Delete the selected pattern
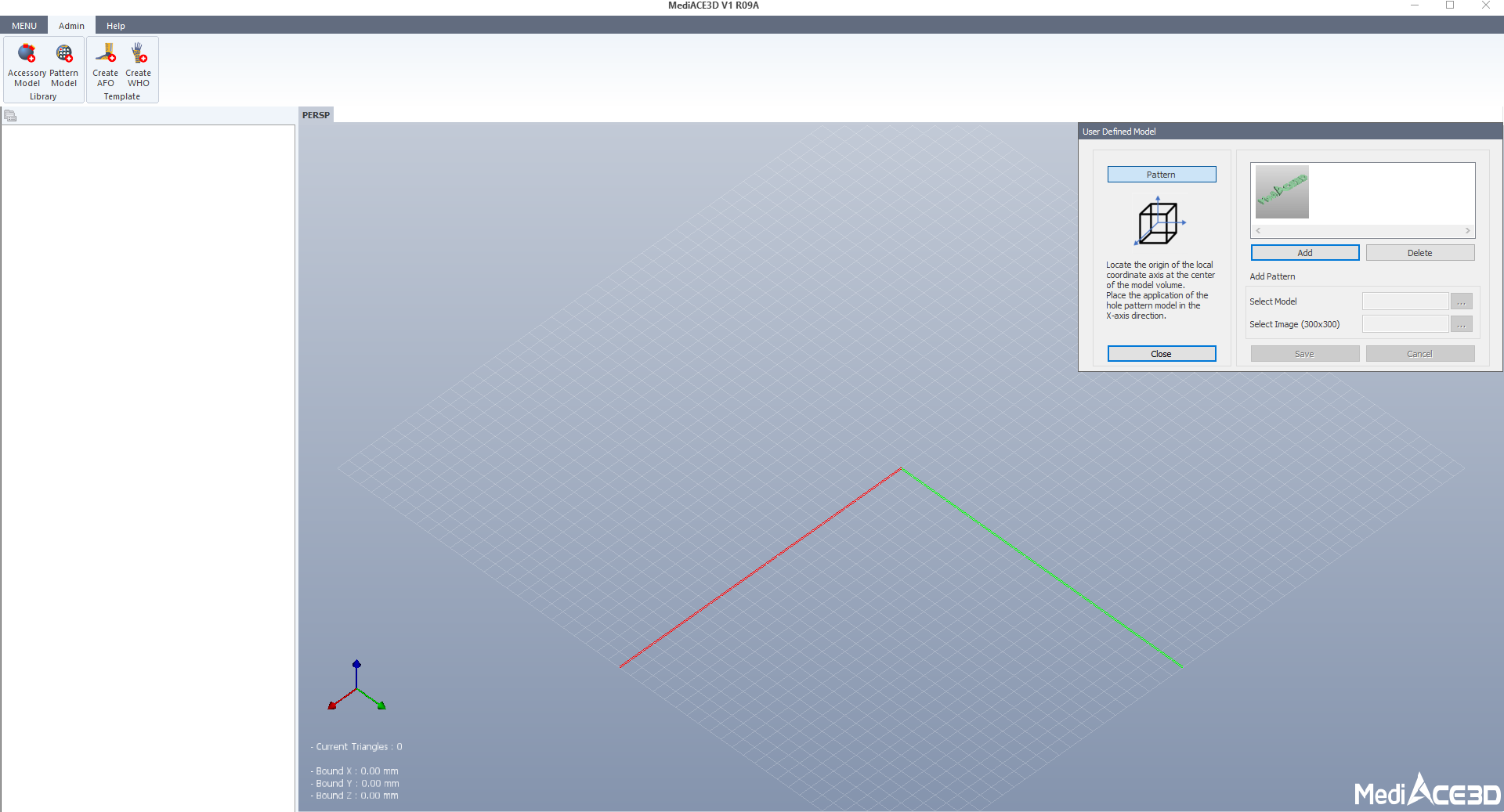This screenshot has height=812, width=1504. pyautogui.click(x=1419, y=253)
